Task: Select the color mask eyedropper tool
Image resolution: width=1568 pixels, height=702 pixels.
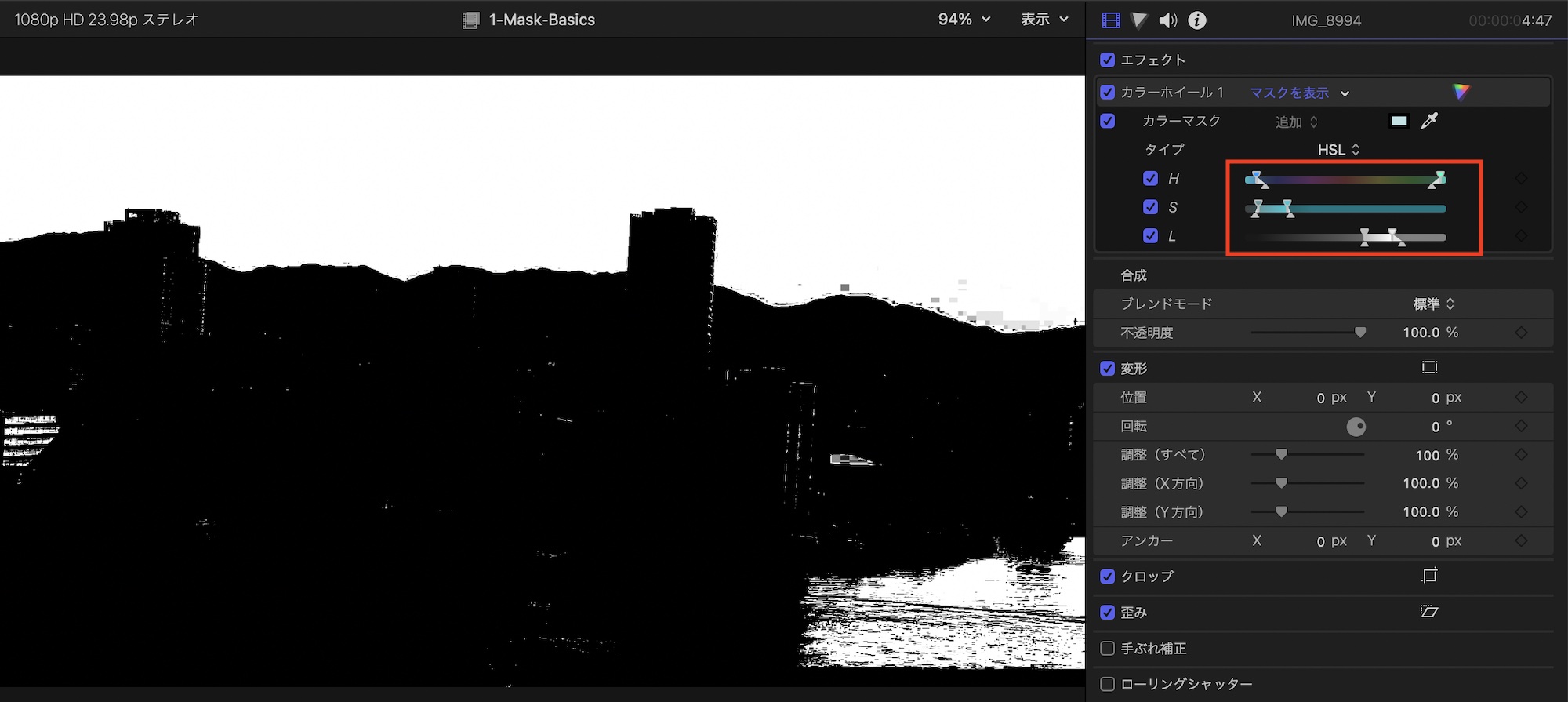Action: 1429,121
